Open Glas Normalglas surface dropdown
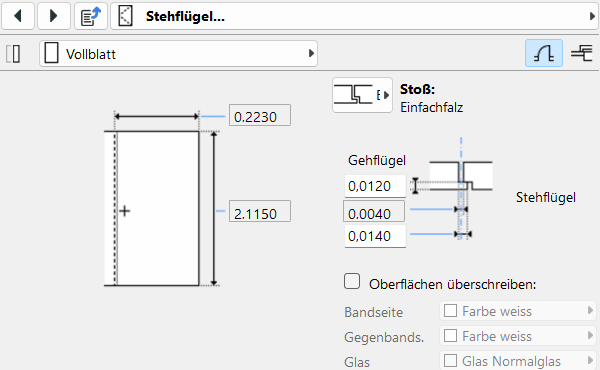Viewport: 600px width, 370px height. pos(518,360)
